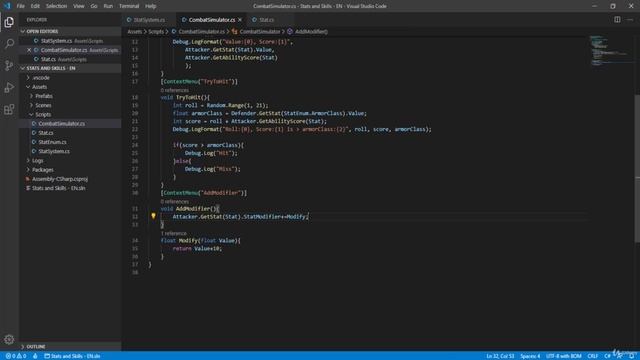Click the flame icon in status bar
Viewport: 640px width, 360px height.
coord(35,356)
